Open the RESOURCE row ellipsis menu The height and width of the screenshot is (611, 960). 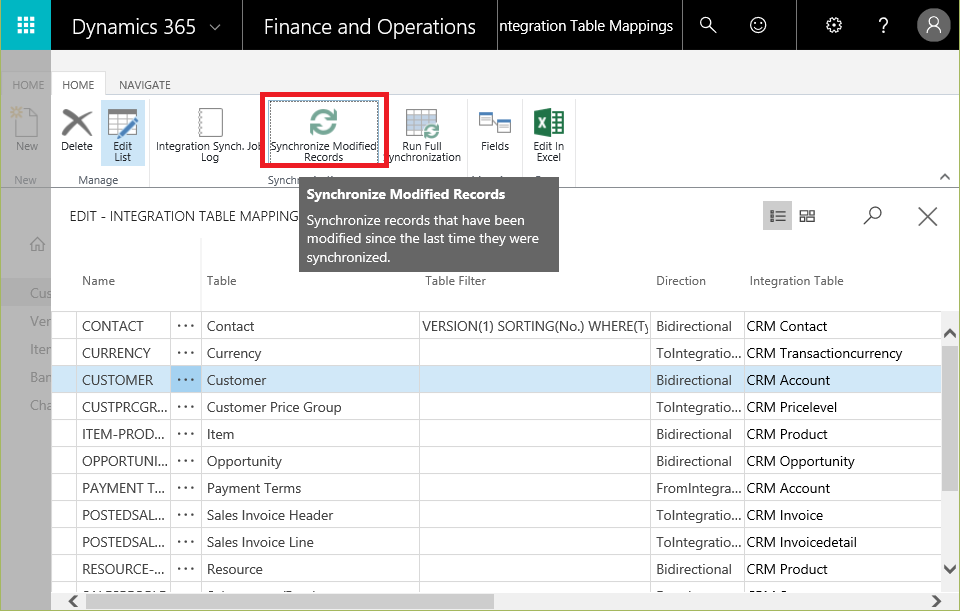click(186, 569)
